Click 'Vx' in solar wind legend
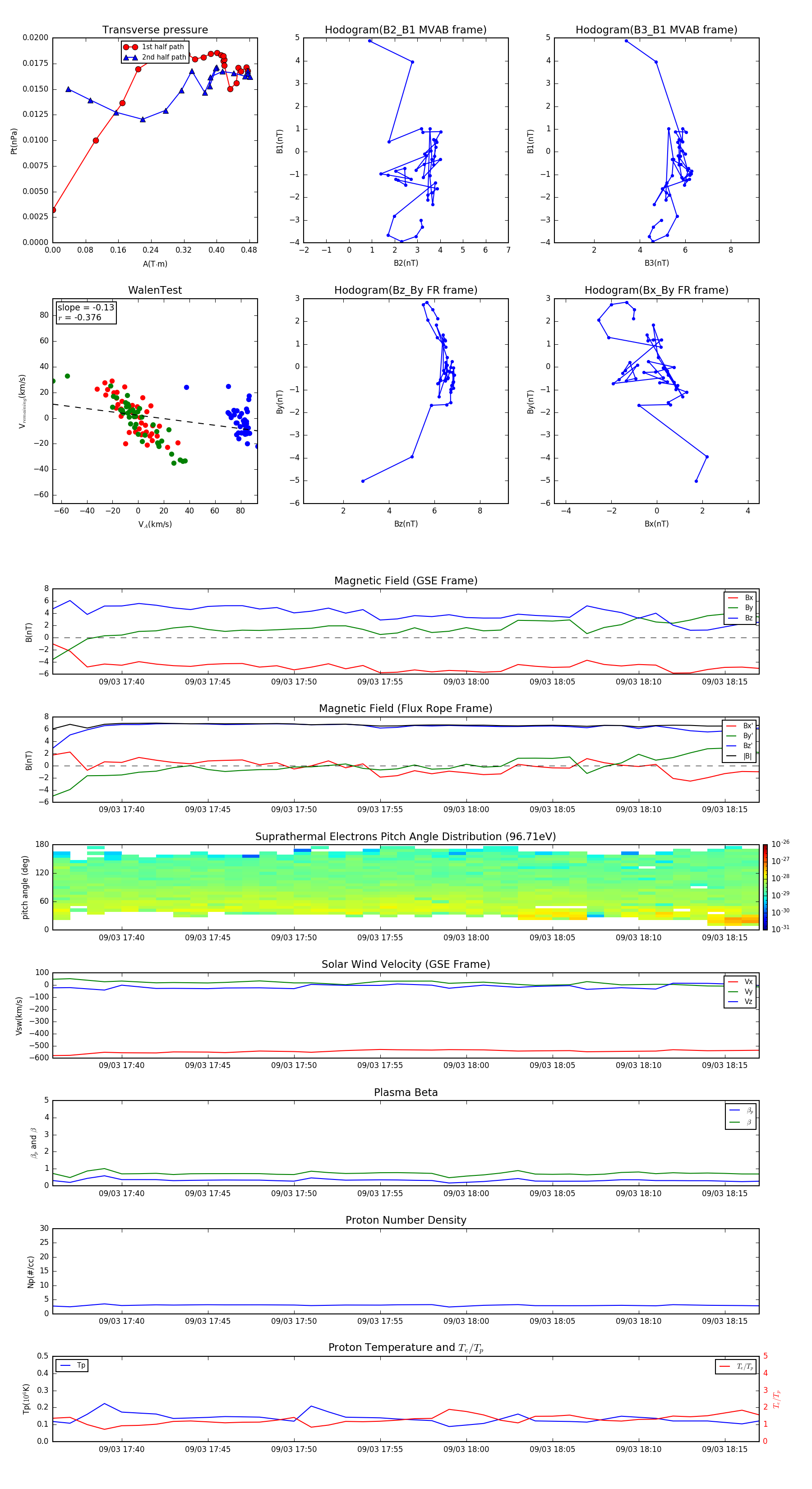 (741, 982)
